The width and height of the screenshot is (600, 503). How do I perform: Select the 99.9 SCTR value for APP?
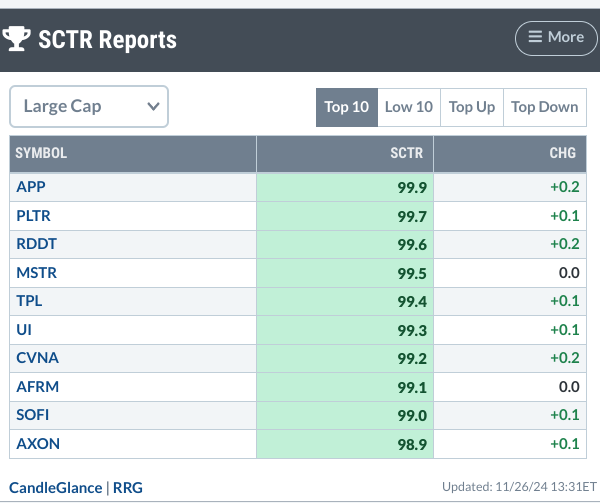point(412,187)
